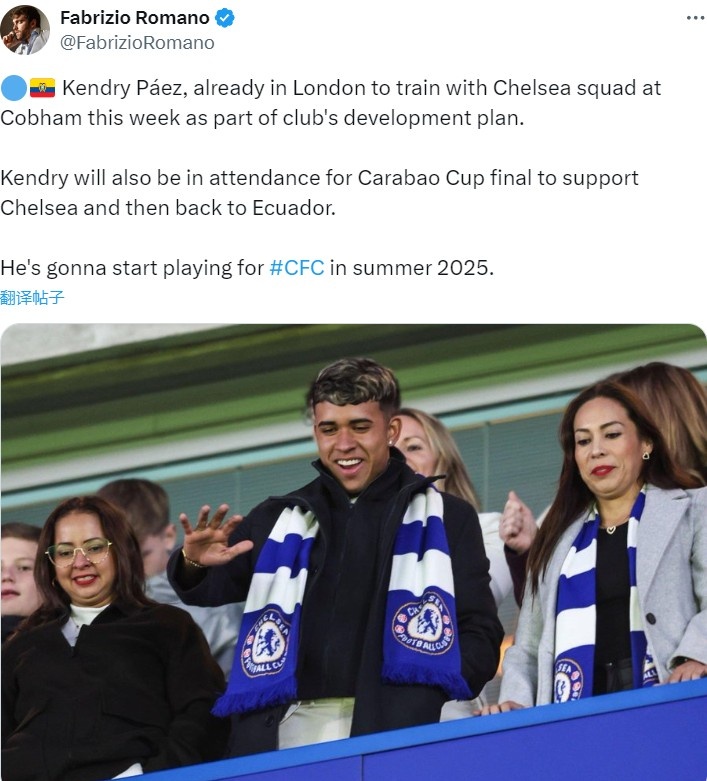Open the #CFC hashtag
The height and width of the screenshot is (781, 707).
(296, 268)
